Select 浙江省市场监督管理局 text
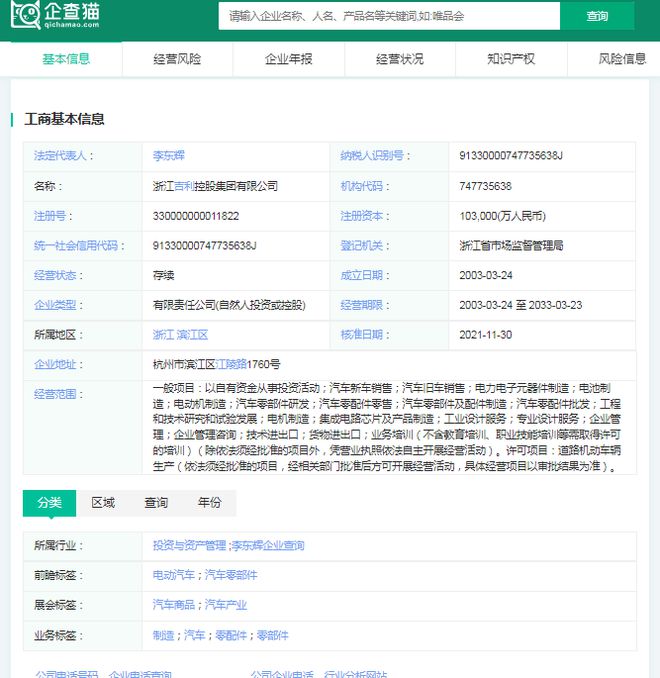The height and width of the screenshot is (678, 660). 511,246
